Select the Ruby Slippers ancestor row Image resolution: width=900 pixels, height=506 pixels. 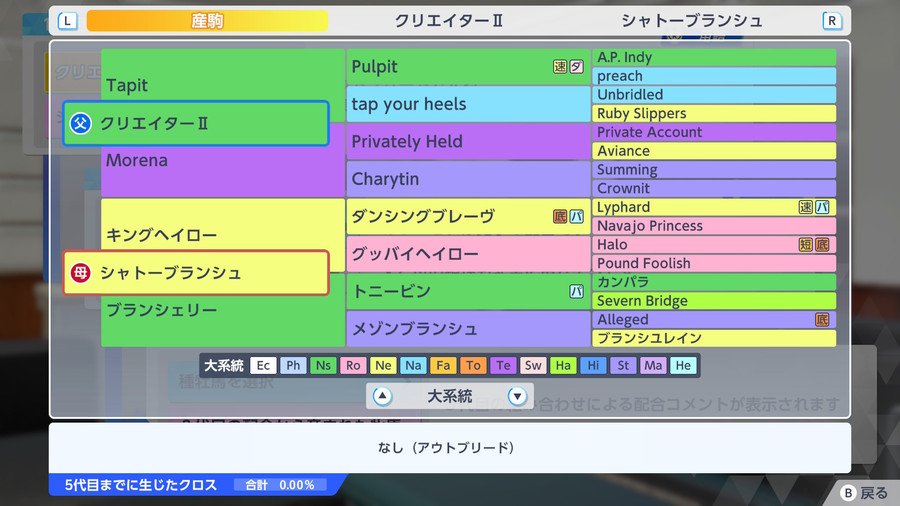[x=714, y=114]
